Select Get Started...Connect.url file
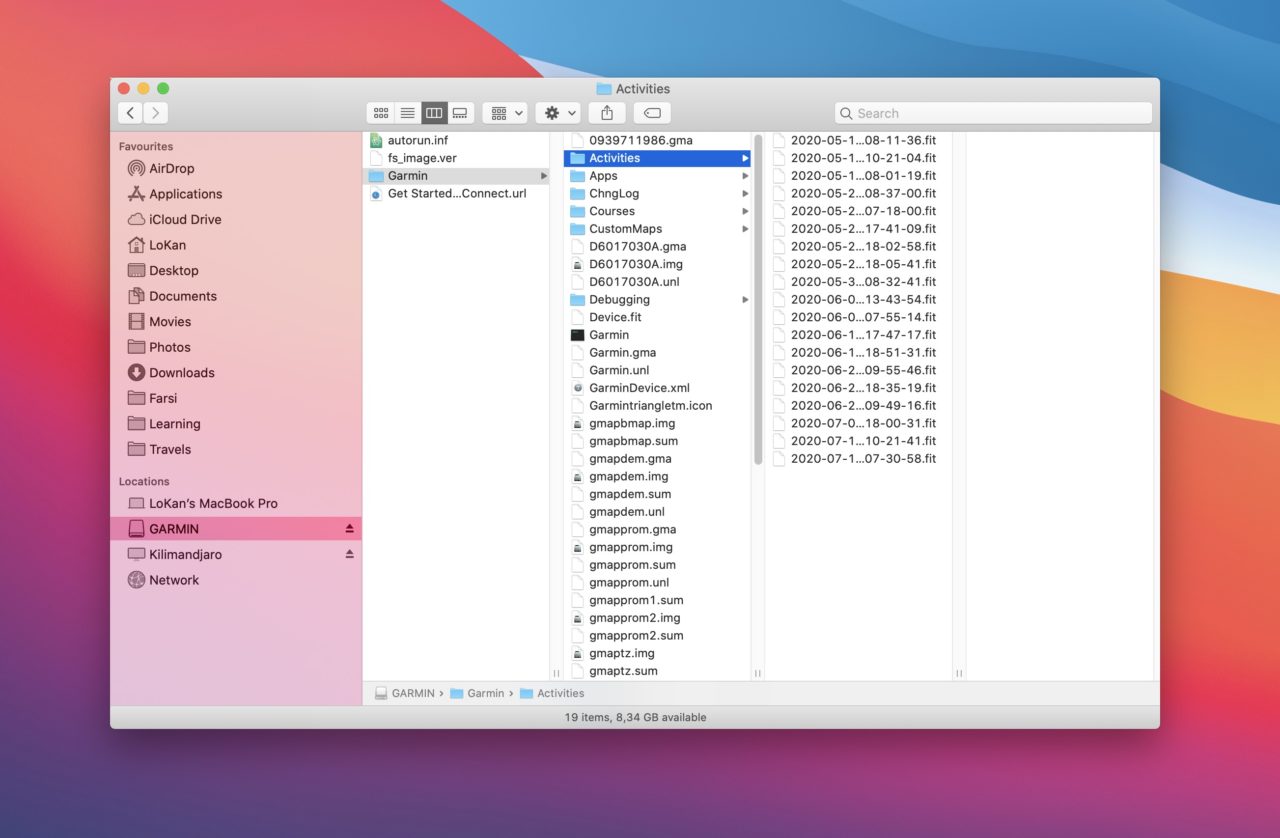 457,194
